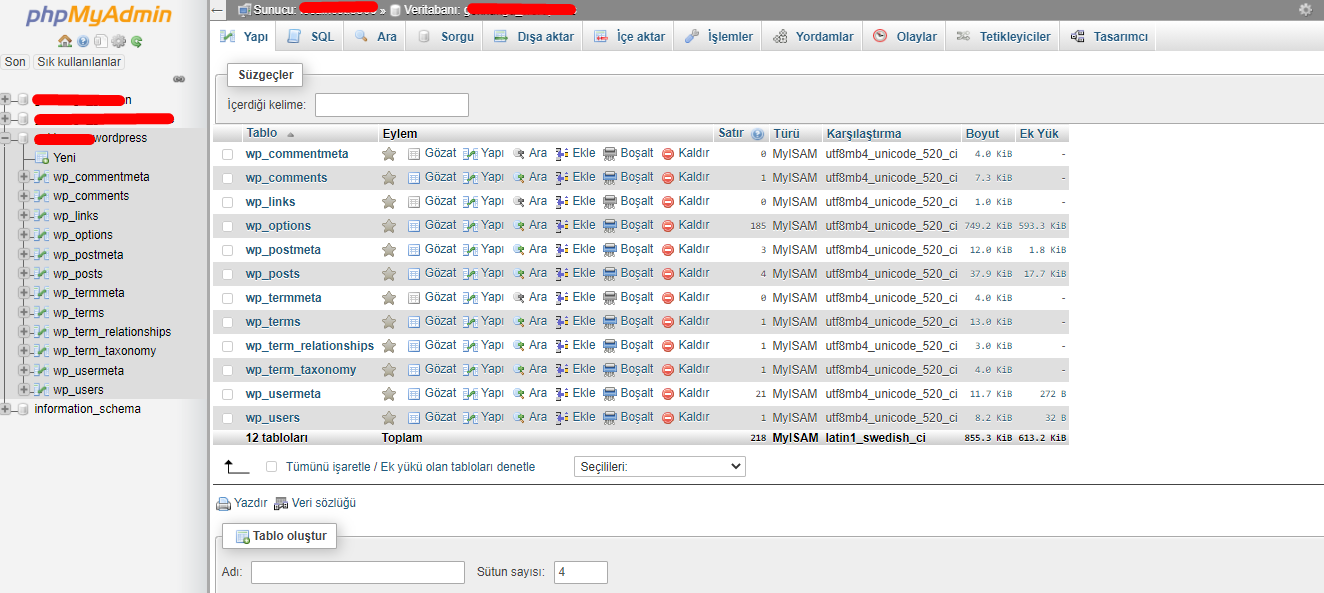Screen dimensions: 1324x593
Task: Open phpMyAdmin help via question mark icon
Action: coord(83,41)
